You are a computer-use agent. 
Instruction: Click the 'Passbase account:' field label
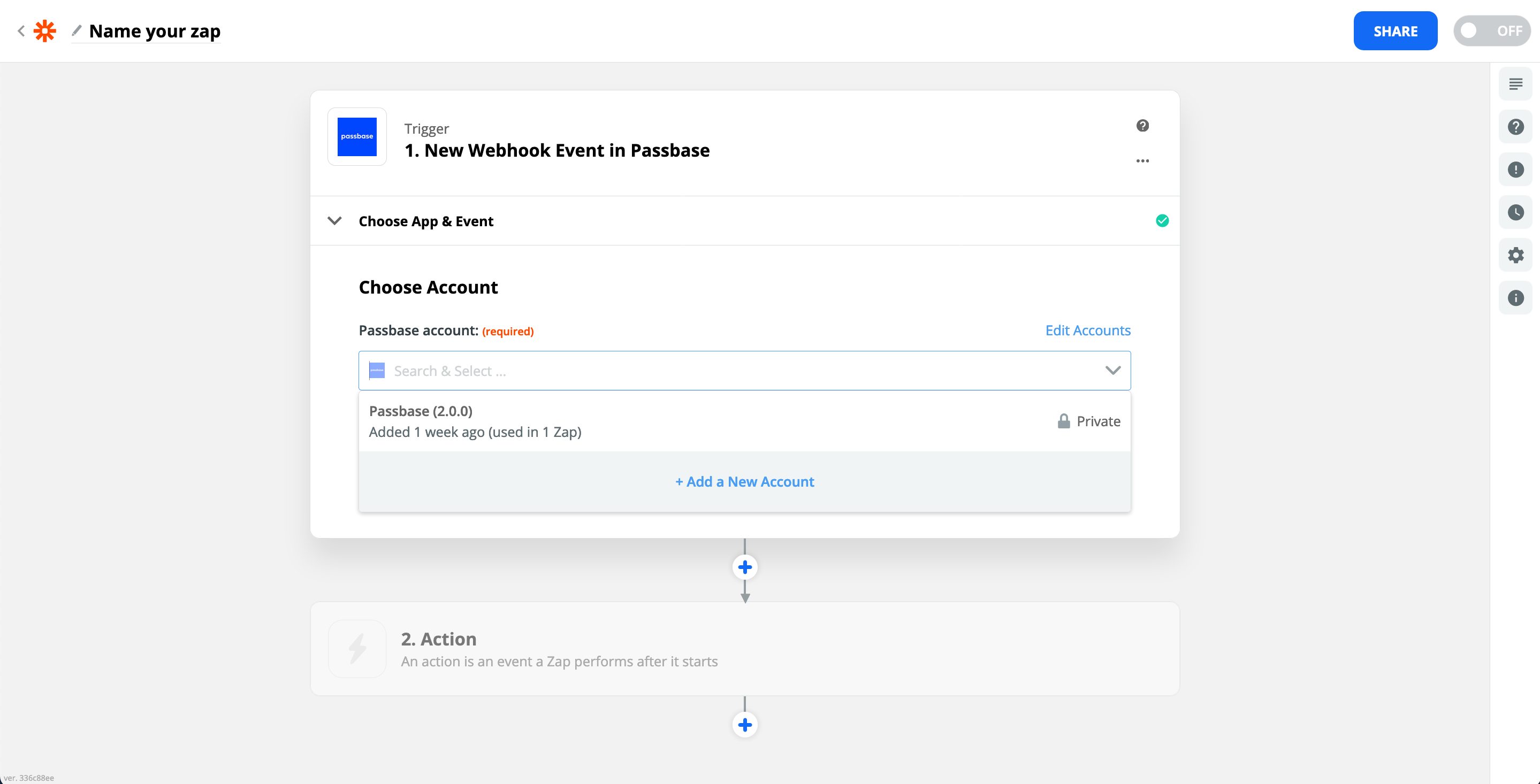point(418,330)
